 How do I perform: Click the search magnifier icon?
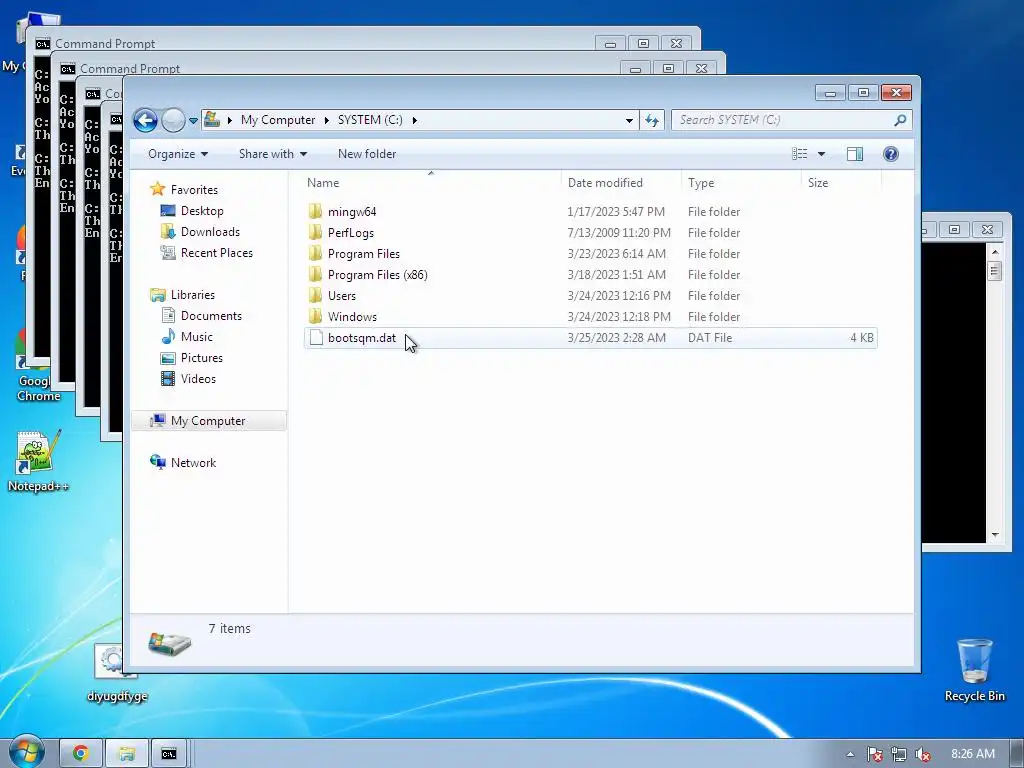point(900,120)
